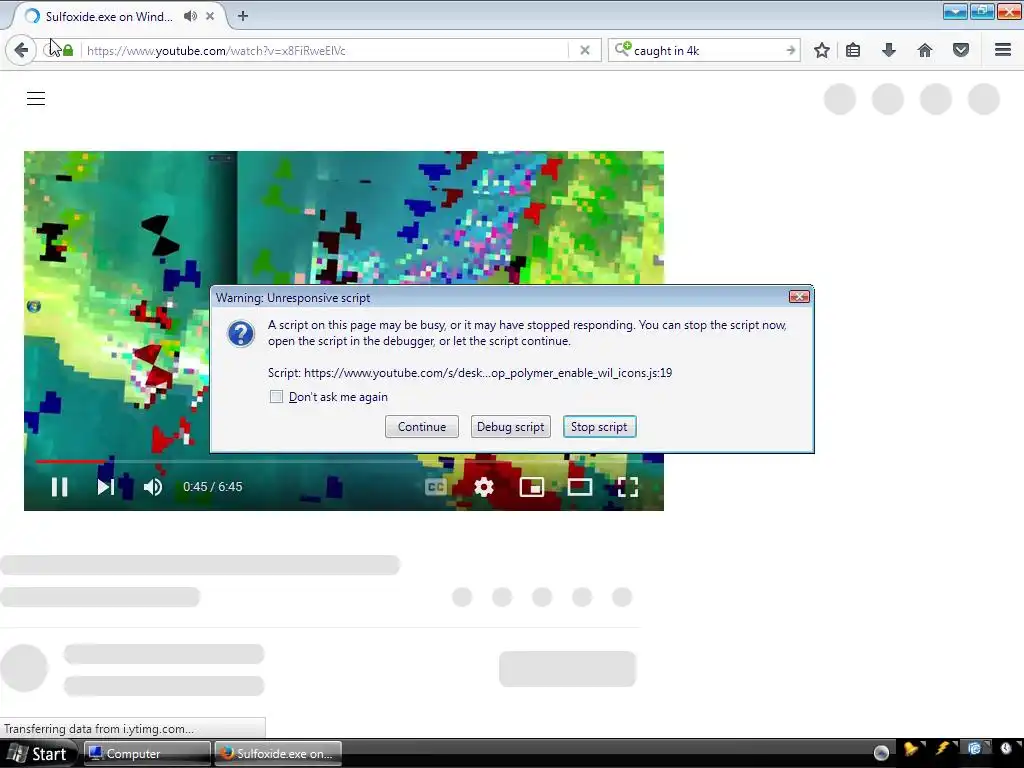Close the Sulfoxide.exe tab
The width and height of the screenshot is (1024, 768).
[210, 16]
